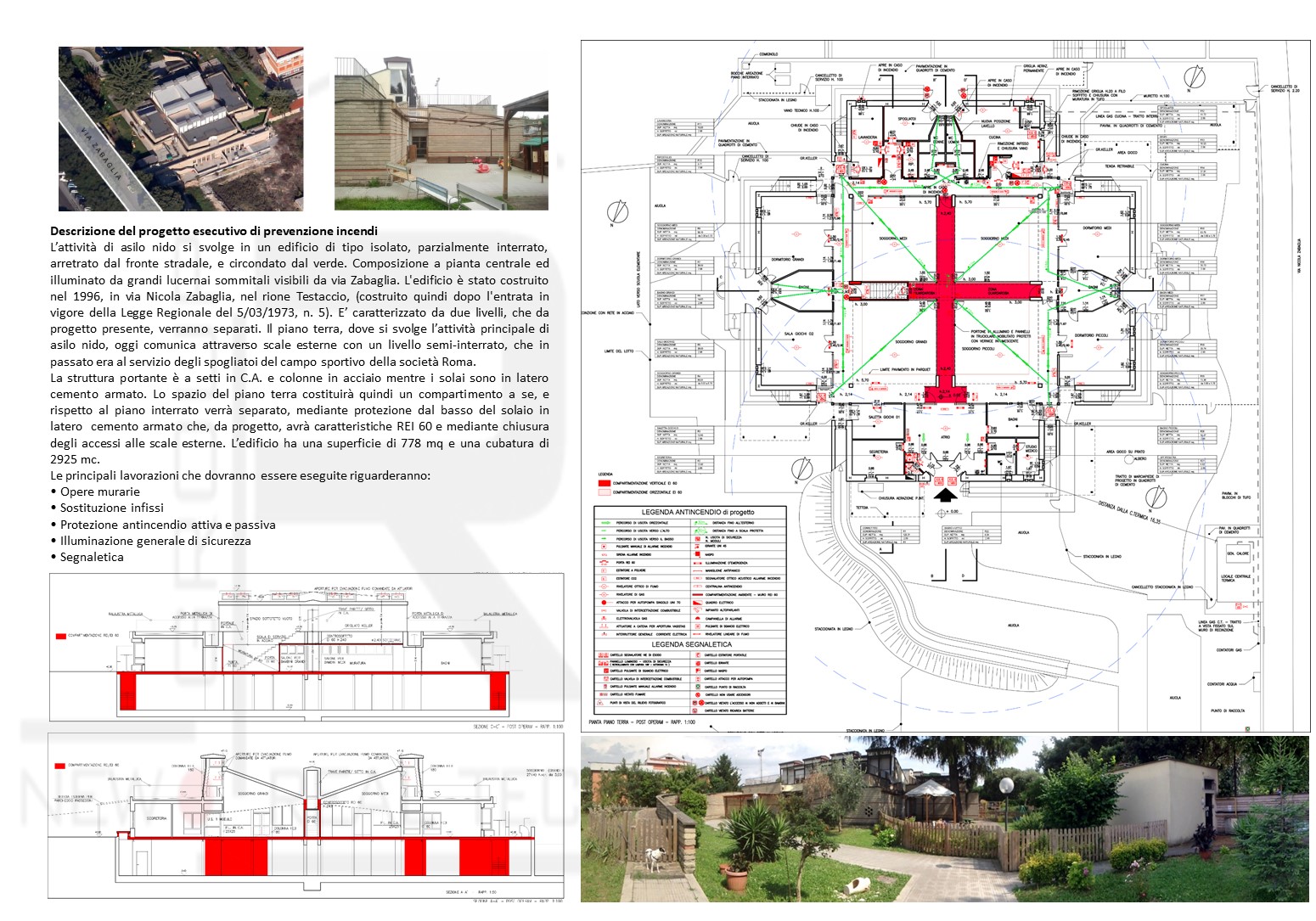Click the red cross-shaped corridor on the floor plan
The height and width of the screenshot is (921, 1316).
(945, 291)
